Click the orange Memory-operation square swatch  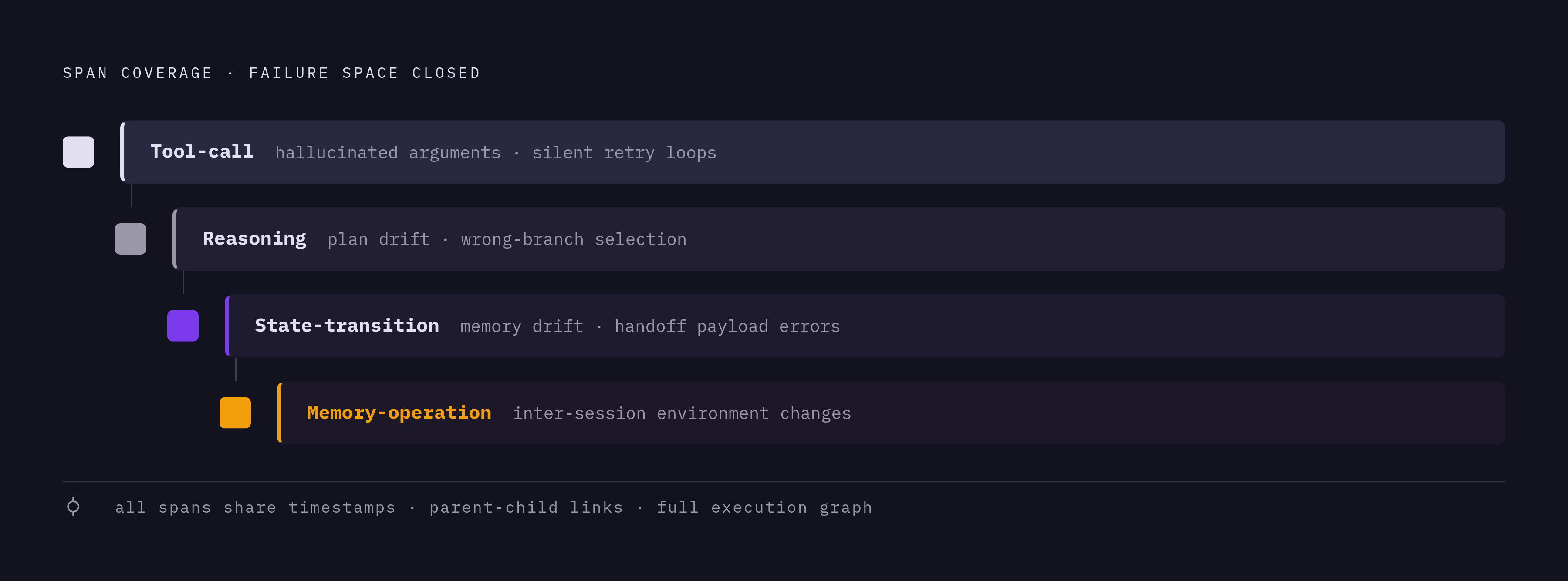235,413
